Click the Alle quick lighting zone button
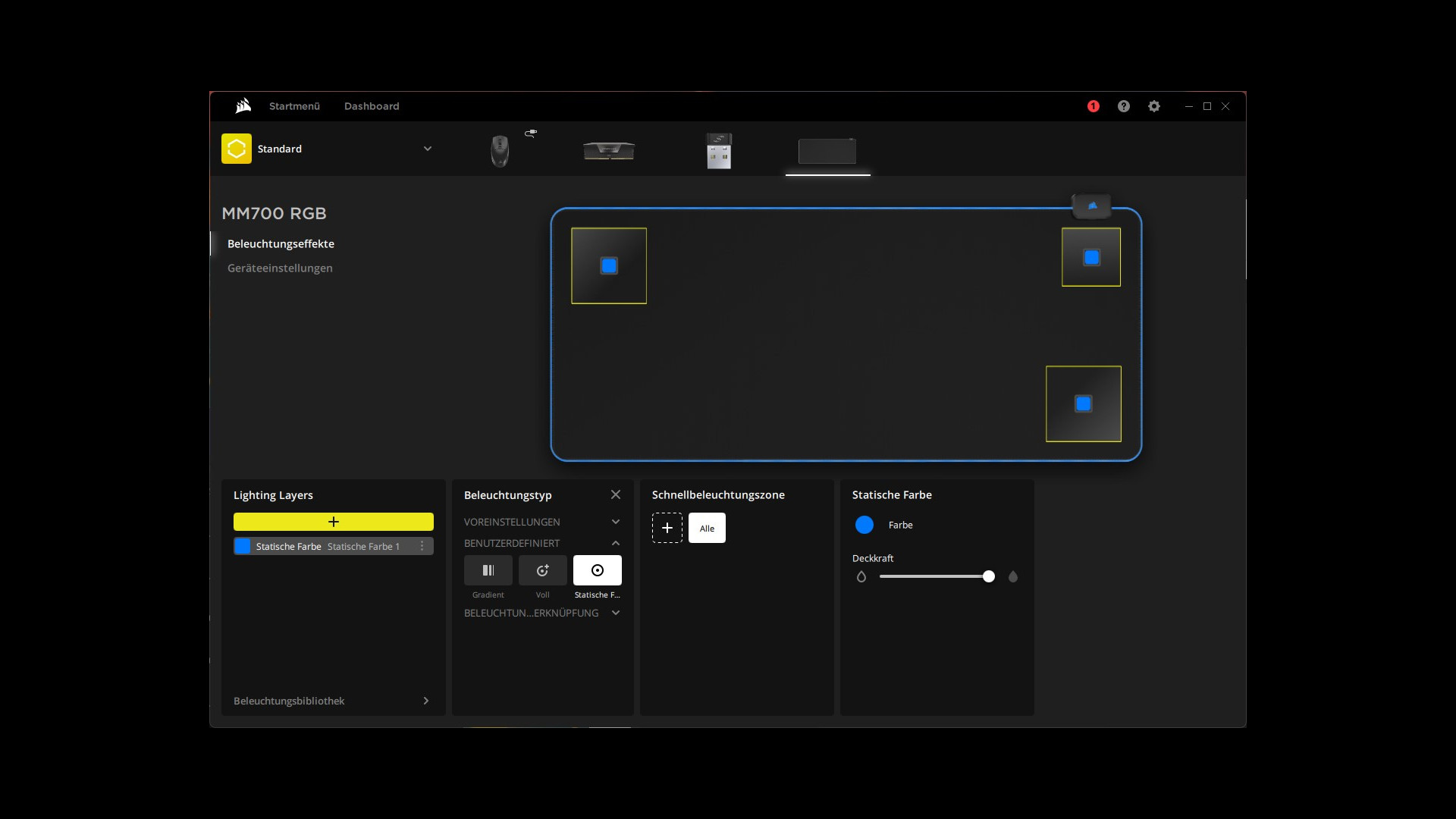This screenshot has width=1456, height=819. [x=707, y=528]
